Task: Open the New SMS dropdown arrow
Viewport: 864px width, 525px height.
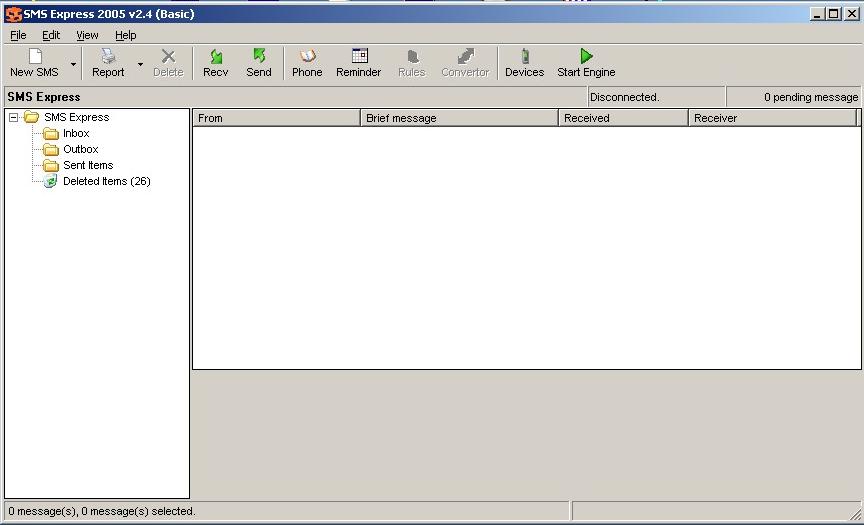Action: tap(73, 64)
